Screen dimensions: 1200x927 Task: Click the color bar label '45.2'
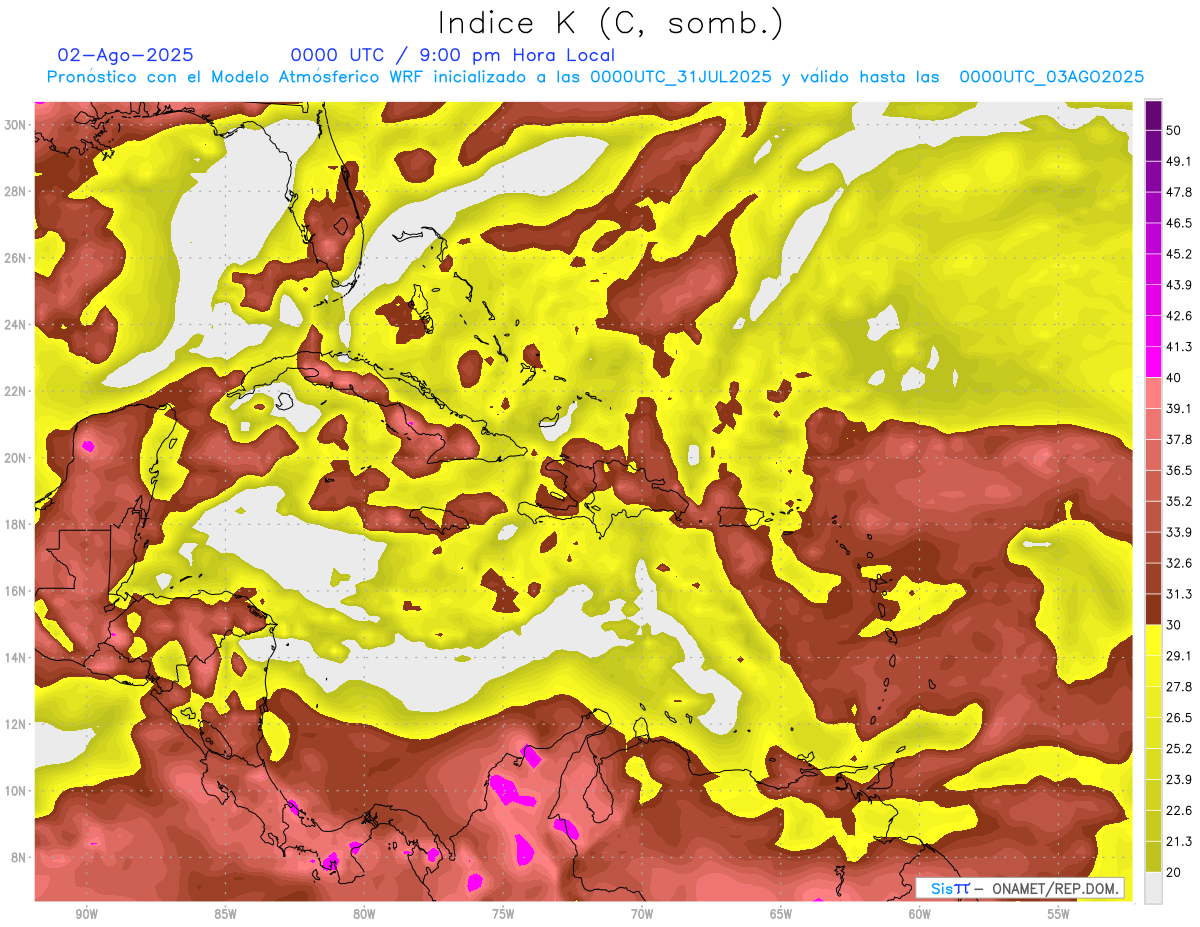1178,254
